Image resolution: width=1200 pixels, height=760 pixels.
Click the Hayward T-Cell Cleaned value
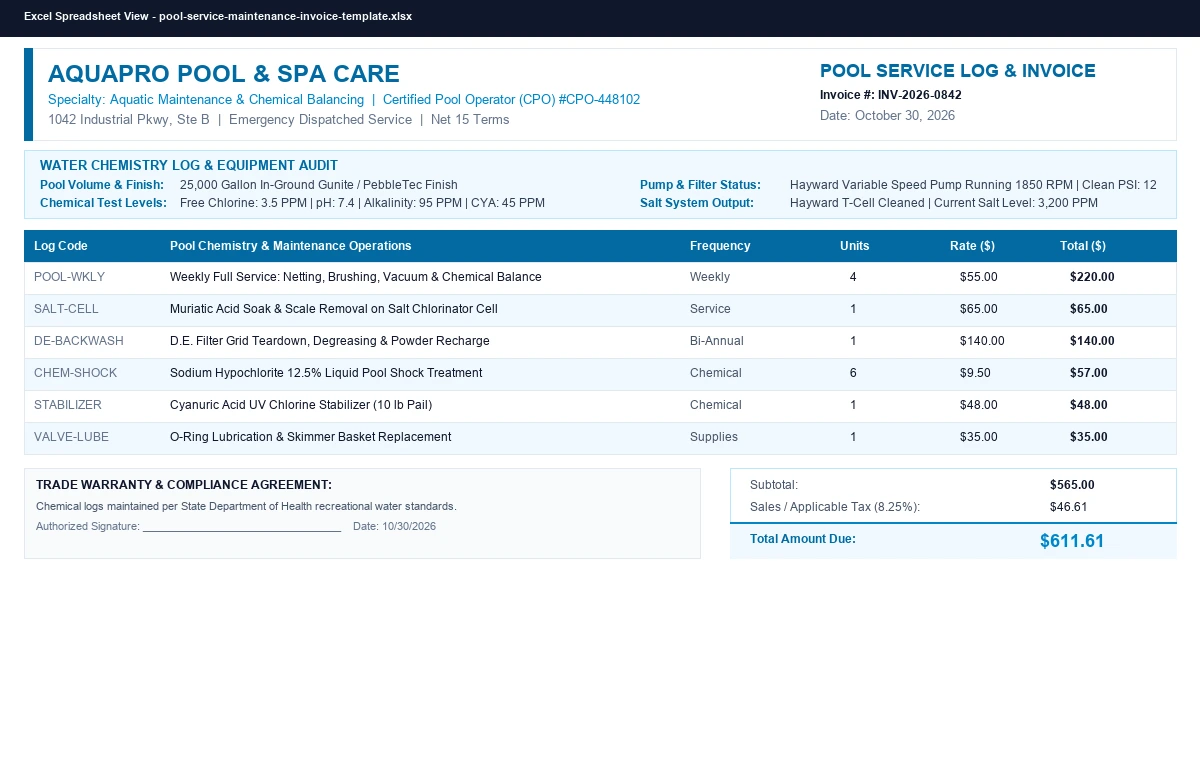944,203
